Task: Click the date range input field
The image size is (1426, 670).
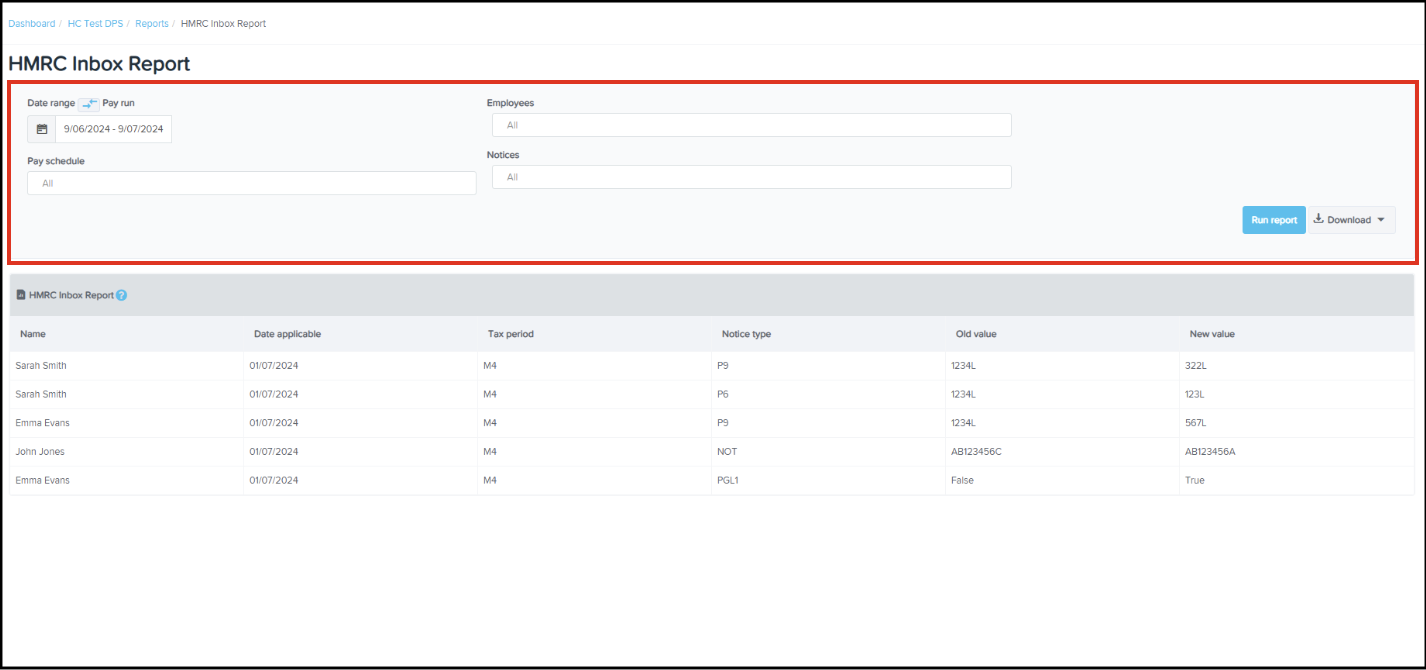Action: (113, 129)
